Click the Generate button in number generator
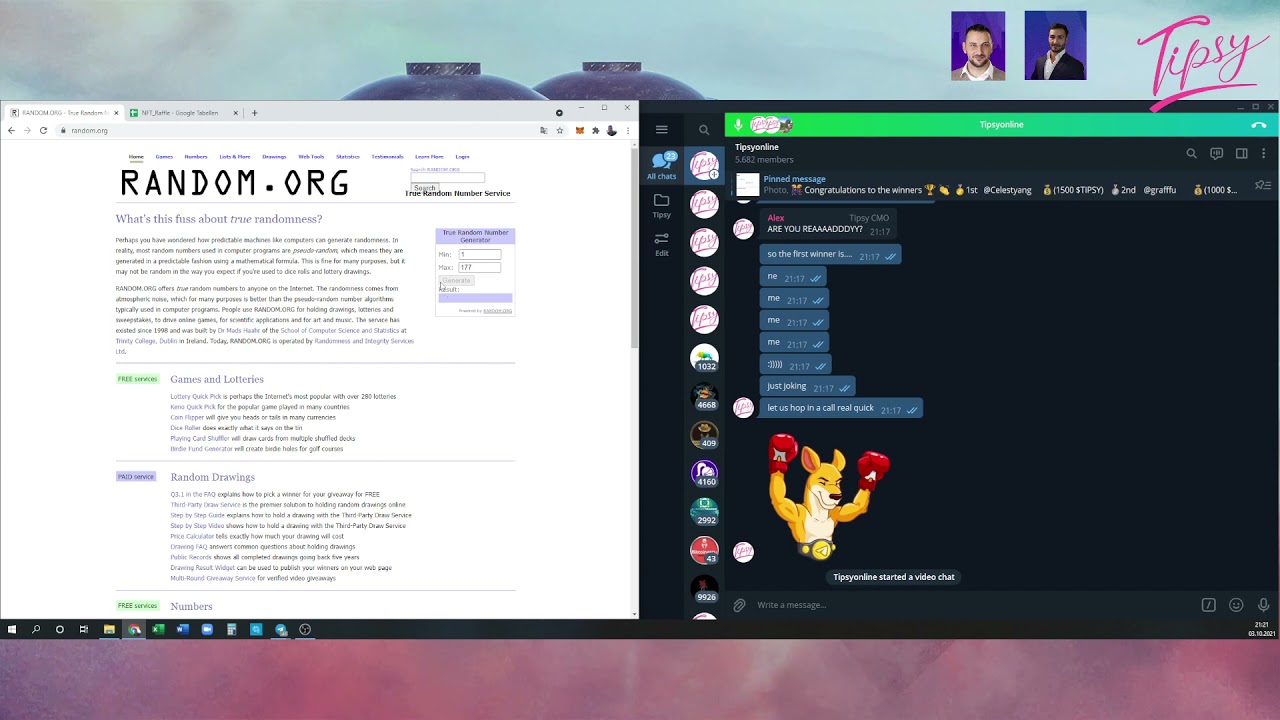The width and height of the screenshot is (1280, 720). [455, 281]
